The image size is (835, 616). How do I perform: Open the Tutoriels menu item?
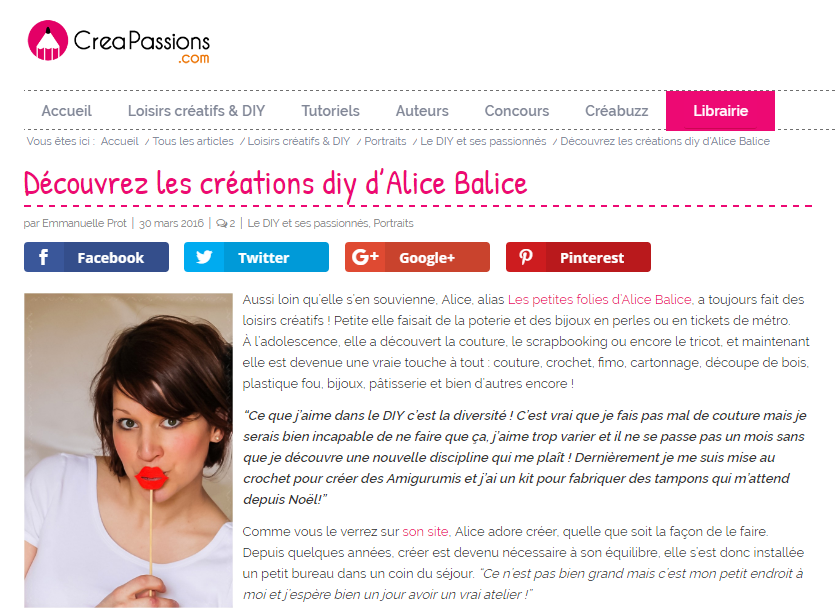pyautogui.click(x=331, y=111)
